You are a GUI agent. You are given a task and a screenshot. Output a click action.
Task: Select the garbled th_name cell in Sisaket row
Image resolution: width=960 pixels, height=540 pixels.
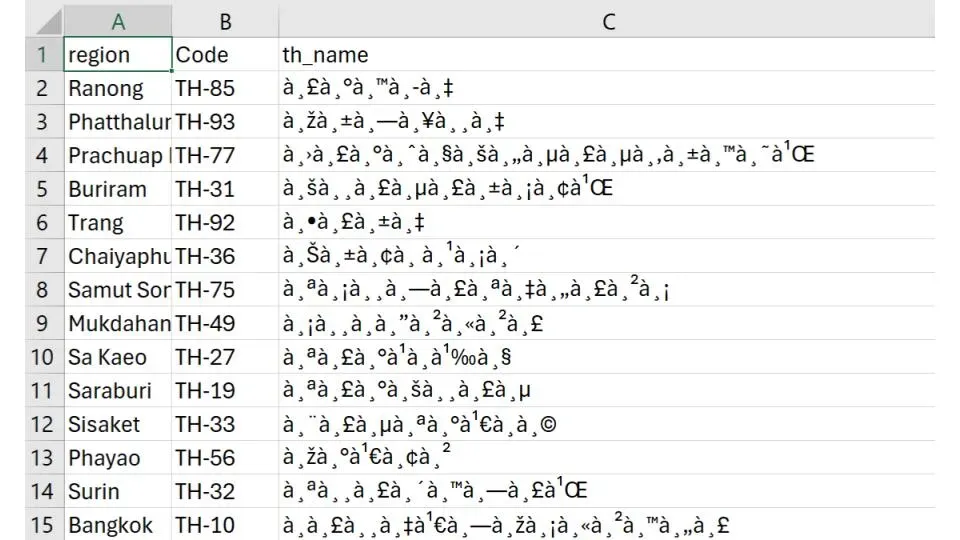tap(607, 424)
